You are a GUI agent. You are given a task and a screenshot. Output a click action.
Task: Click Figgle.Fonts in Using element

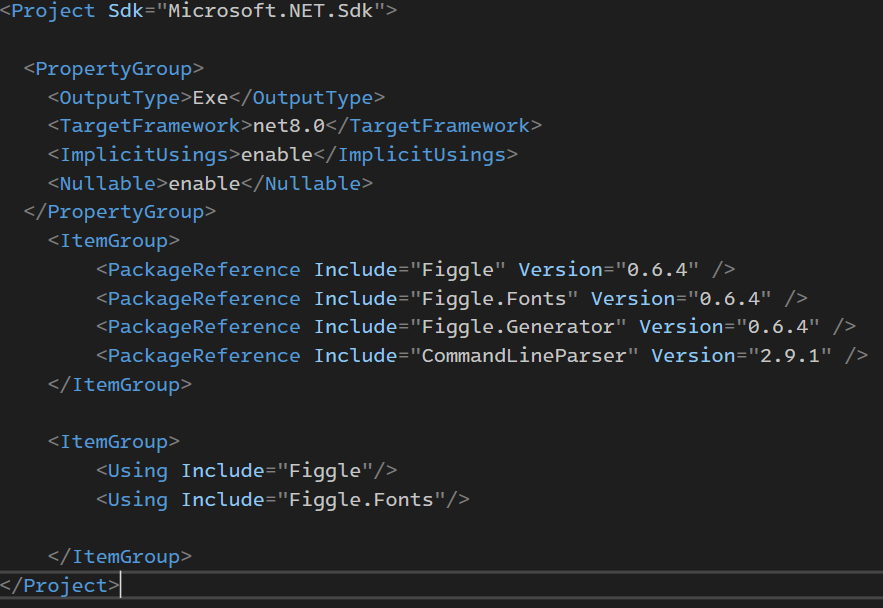pos(361,500)
